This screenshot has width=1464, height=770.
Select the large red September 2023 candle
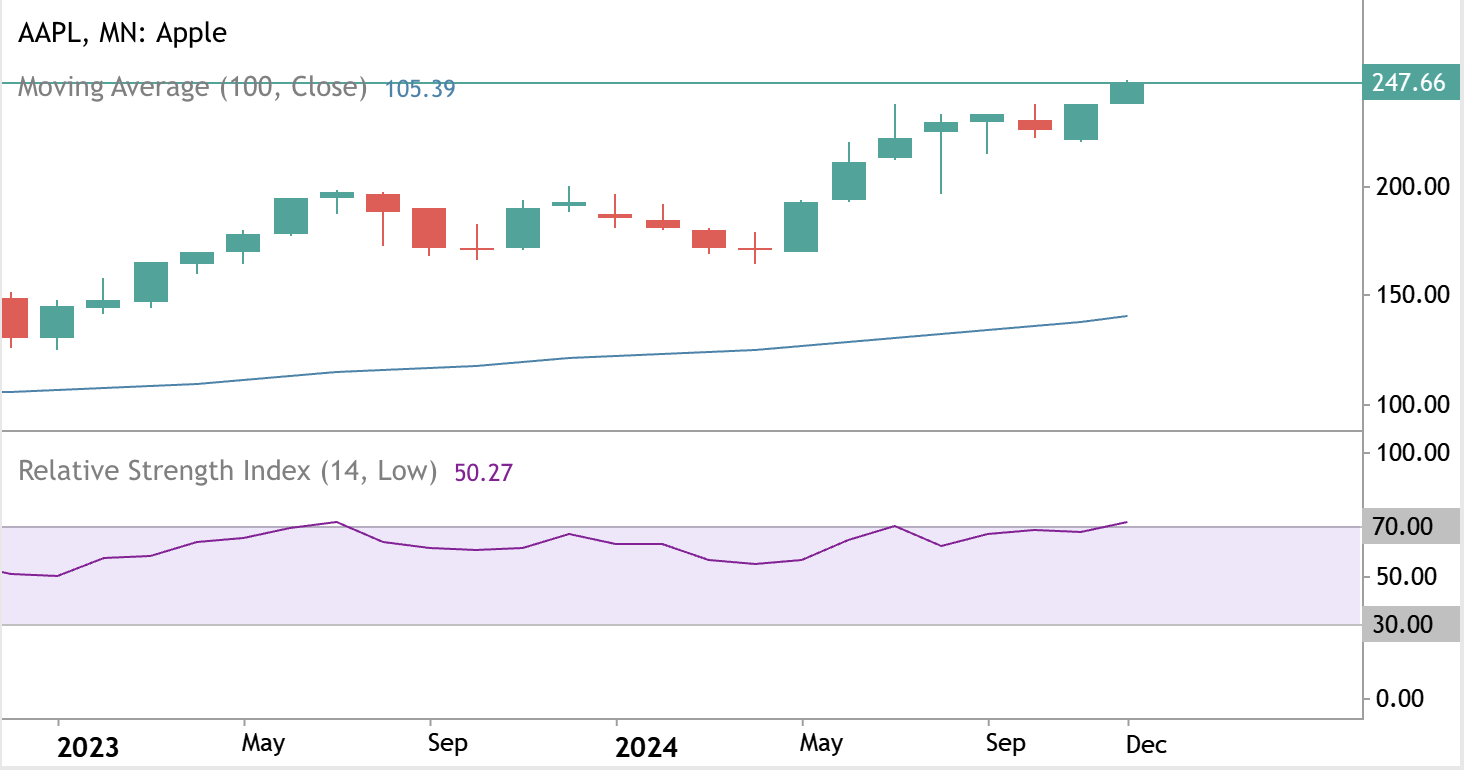[x=429, y=227]
